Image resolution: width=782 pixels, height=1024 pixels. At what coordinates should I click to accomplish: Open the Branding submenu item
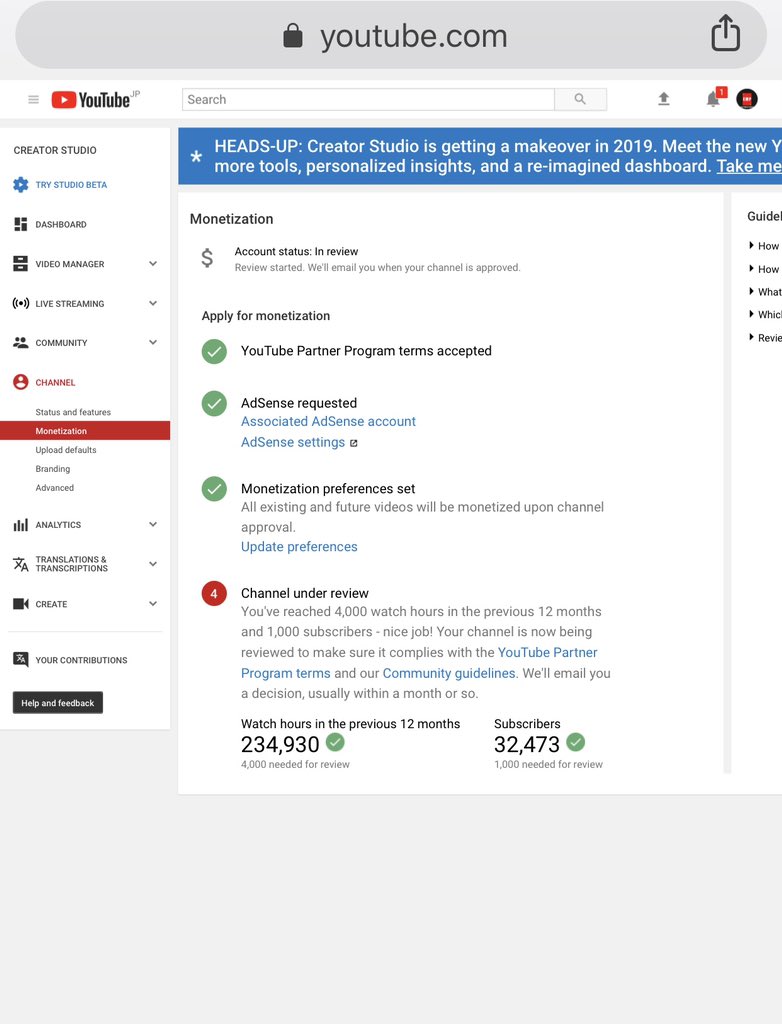click(x=53, y=469)
